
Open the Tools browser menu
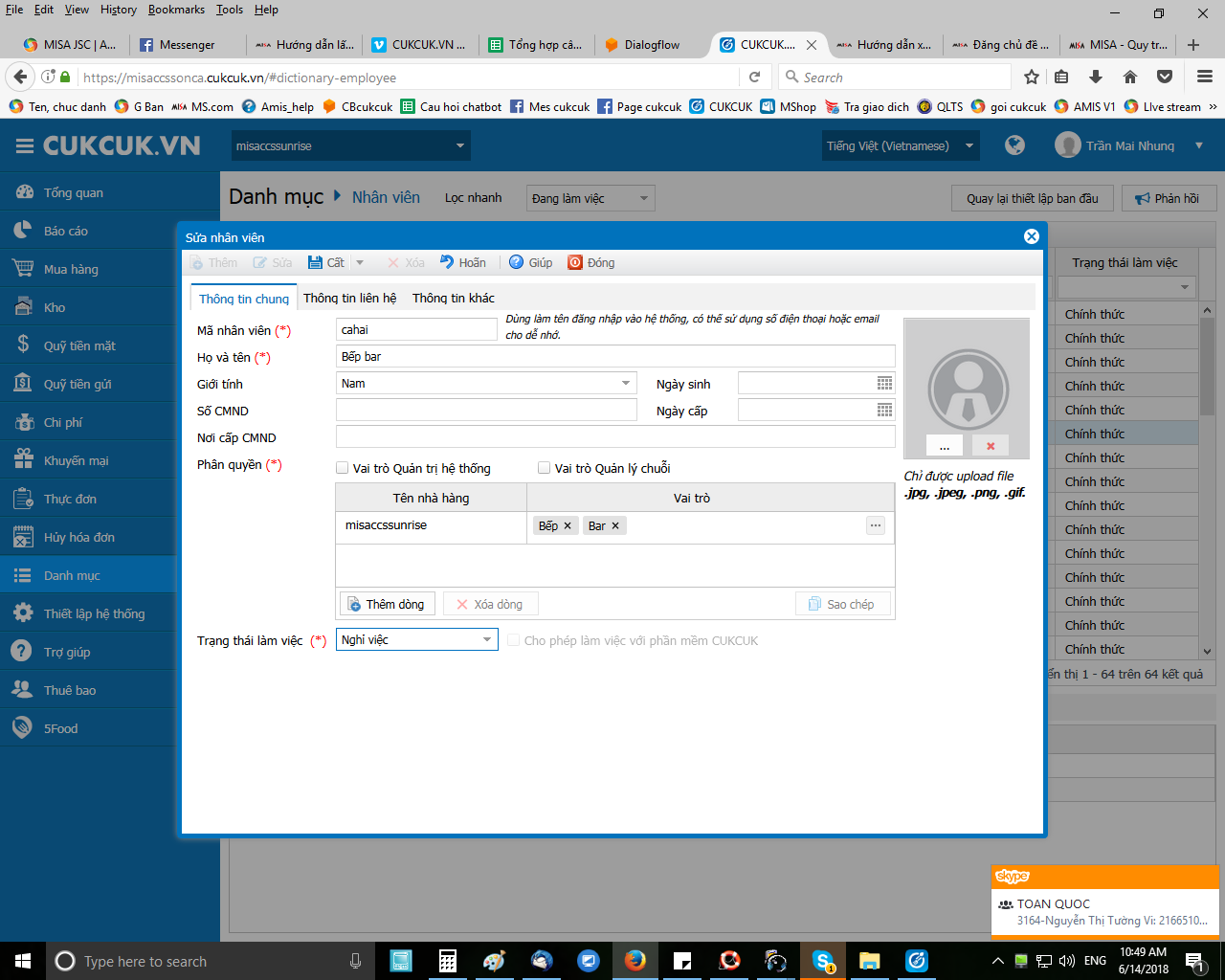[230, 10]
